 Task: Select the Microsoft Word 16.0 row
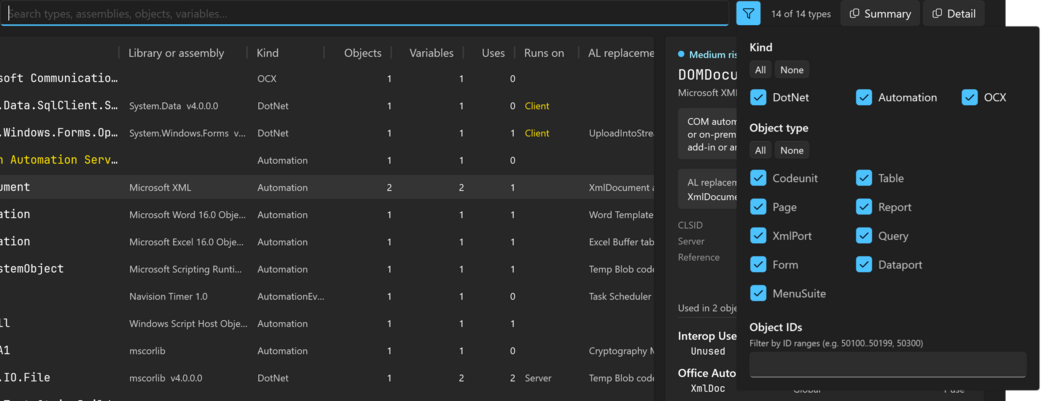(x=327, y=215)
